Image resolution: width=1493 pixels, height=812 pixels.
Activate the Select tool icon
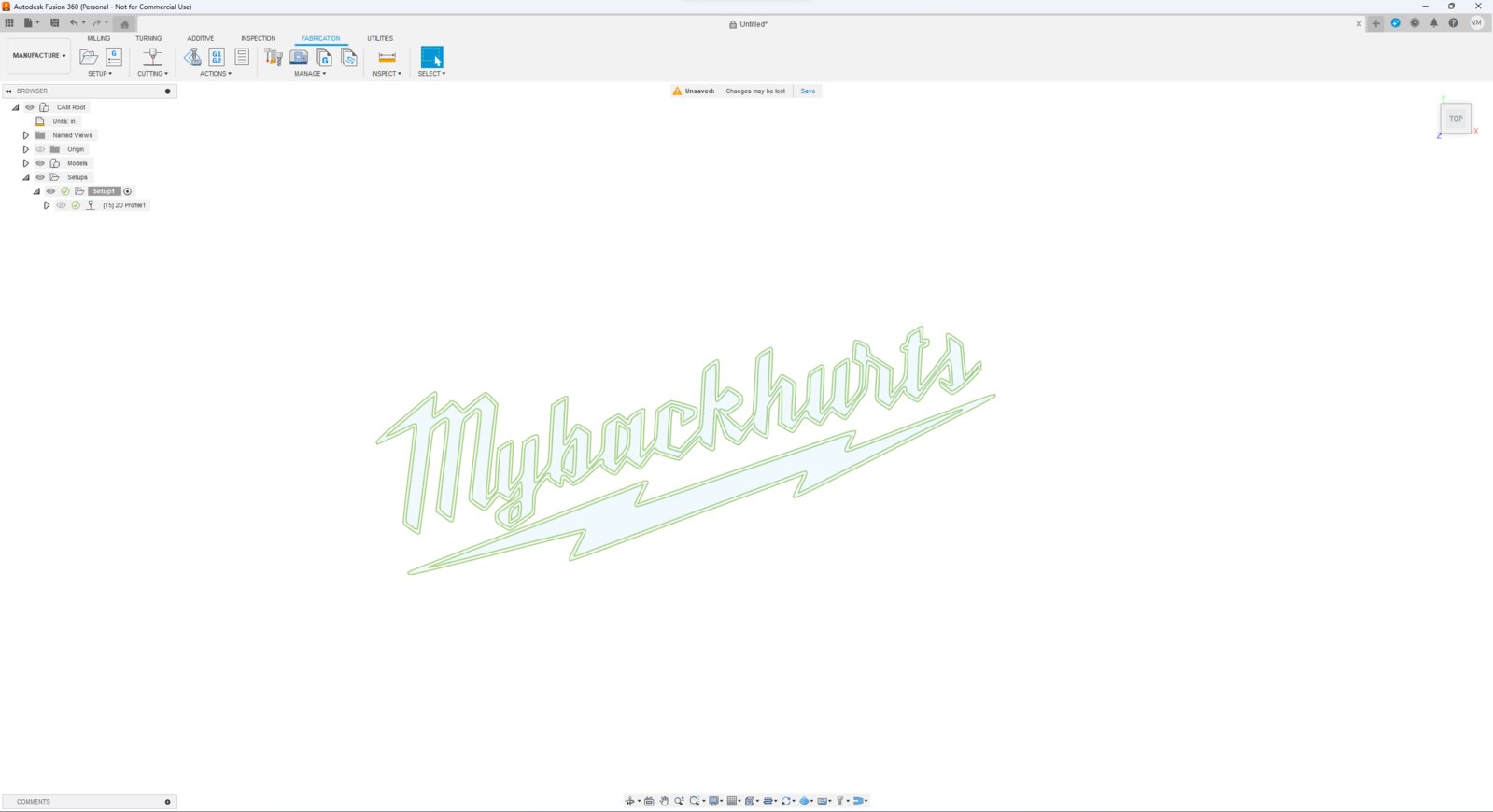(x=431, y=57)
